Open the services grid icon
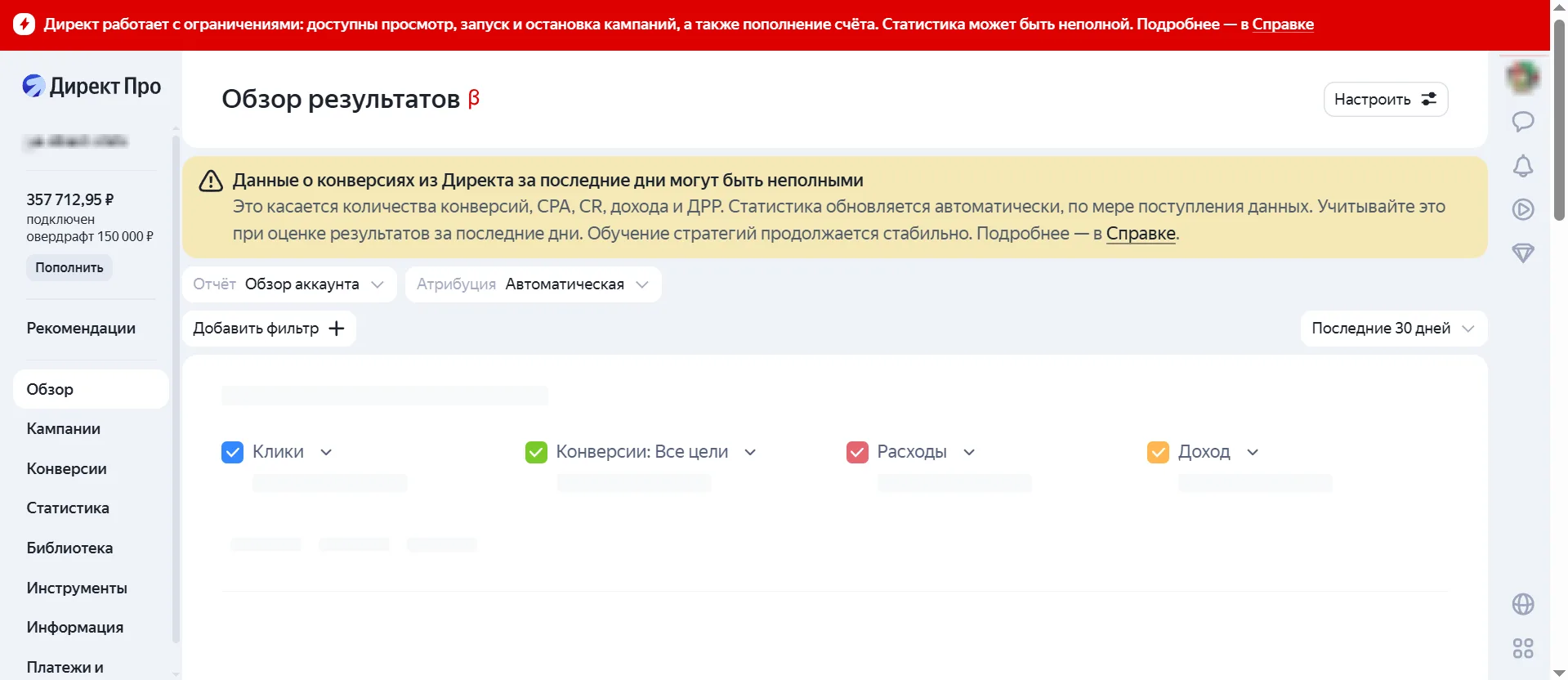The image size is (1568, 680). (1523, 648)
